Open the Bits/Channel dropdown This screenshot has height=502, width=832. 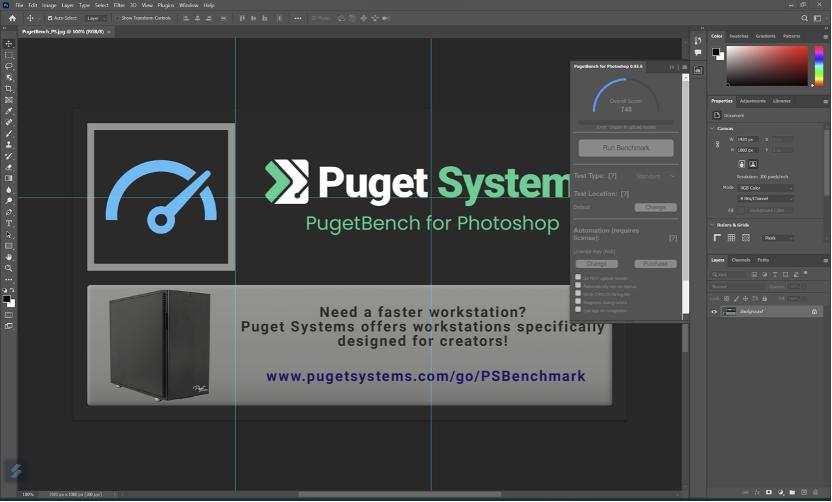tap(766, 198)
